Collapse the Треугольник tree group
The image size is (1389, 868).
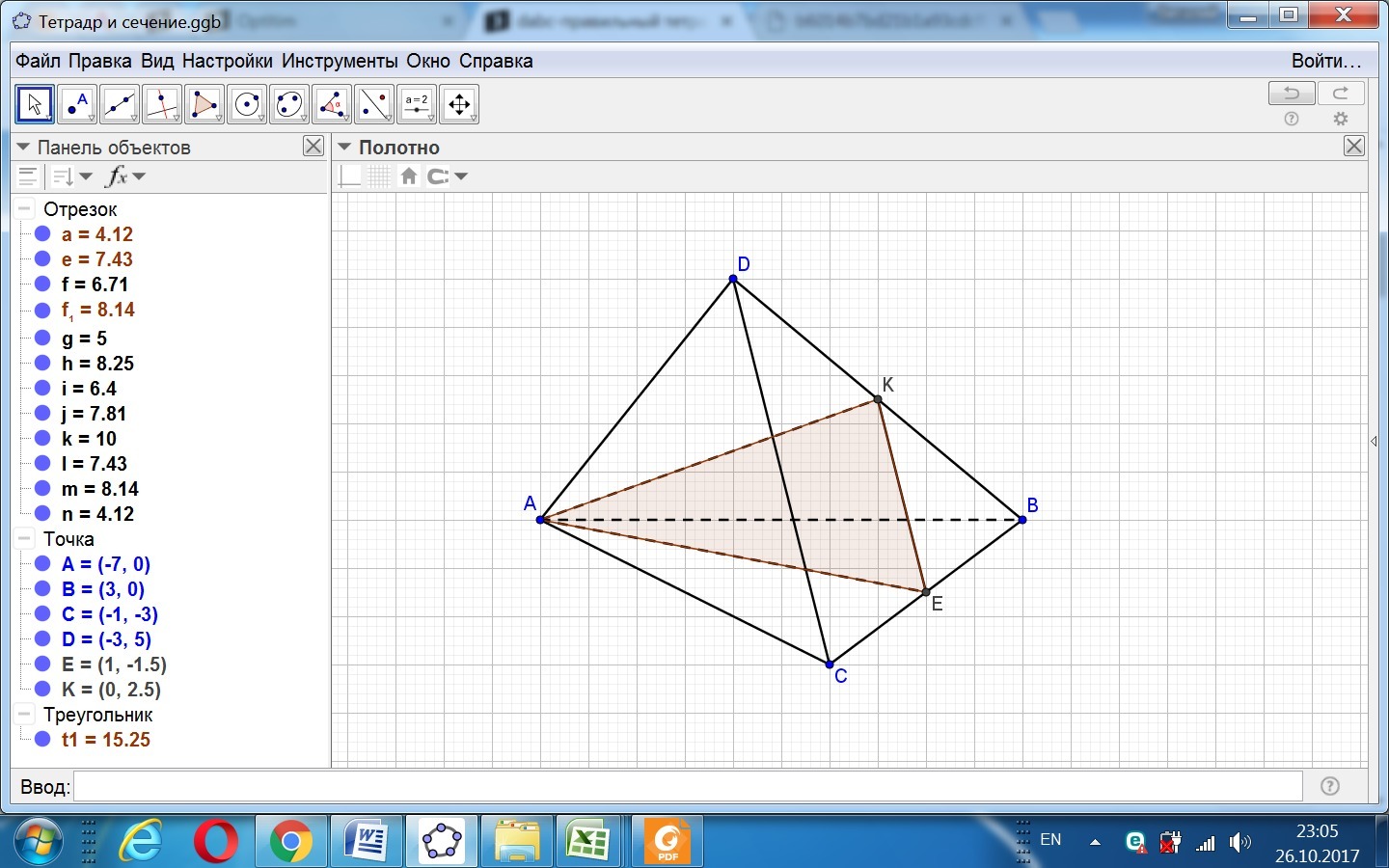pos(24,715)
